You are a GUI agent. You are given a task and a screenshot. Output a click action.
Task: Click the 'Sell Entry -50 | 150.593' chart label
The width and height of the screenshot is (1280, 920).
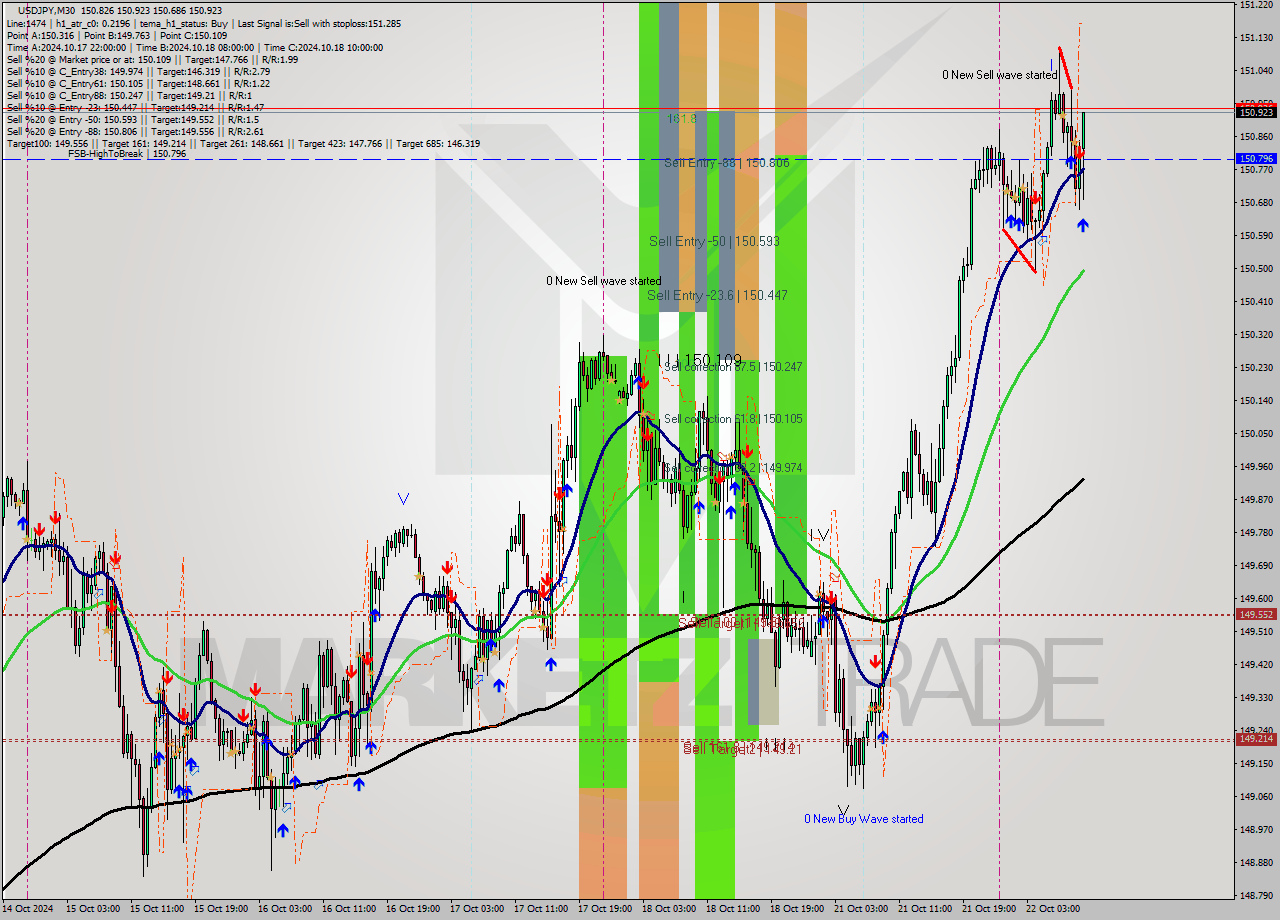pos(714,241)
